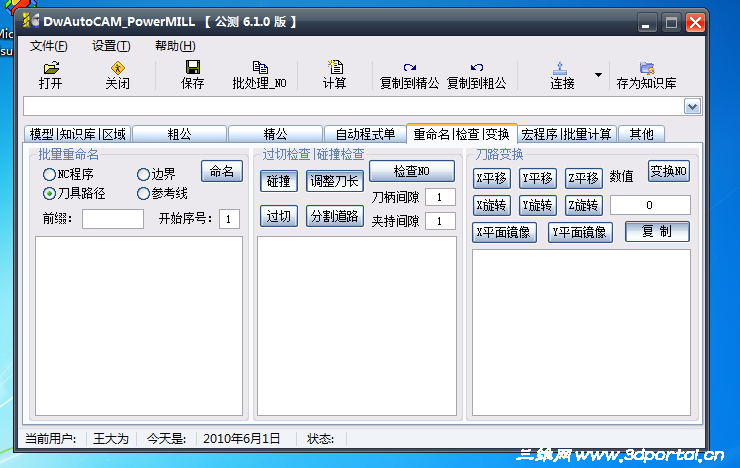Maximize the DwAutoCAM_PowerMILL window

(x=671, y=23)
